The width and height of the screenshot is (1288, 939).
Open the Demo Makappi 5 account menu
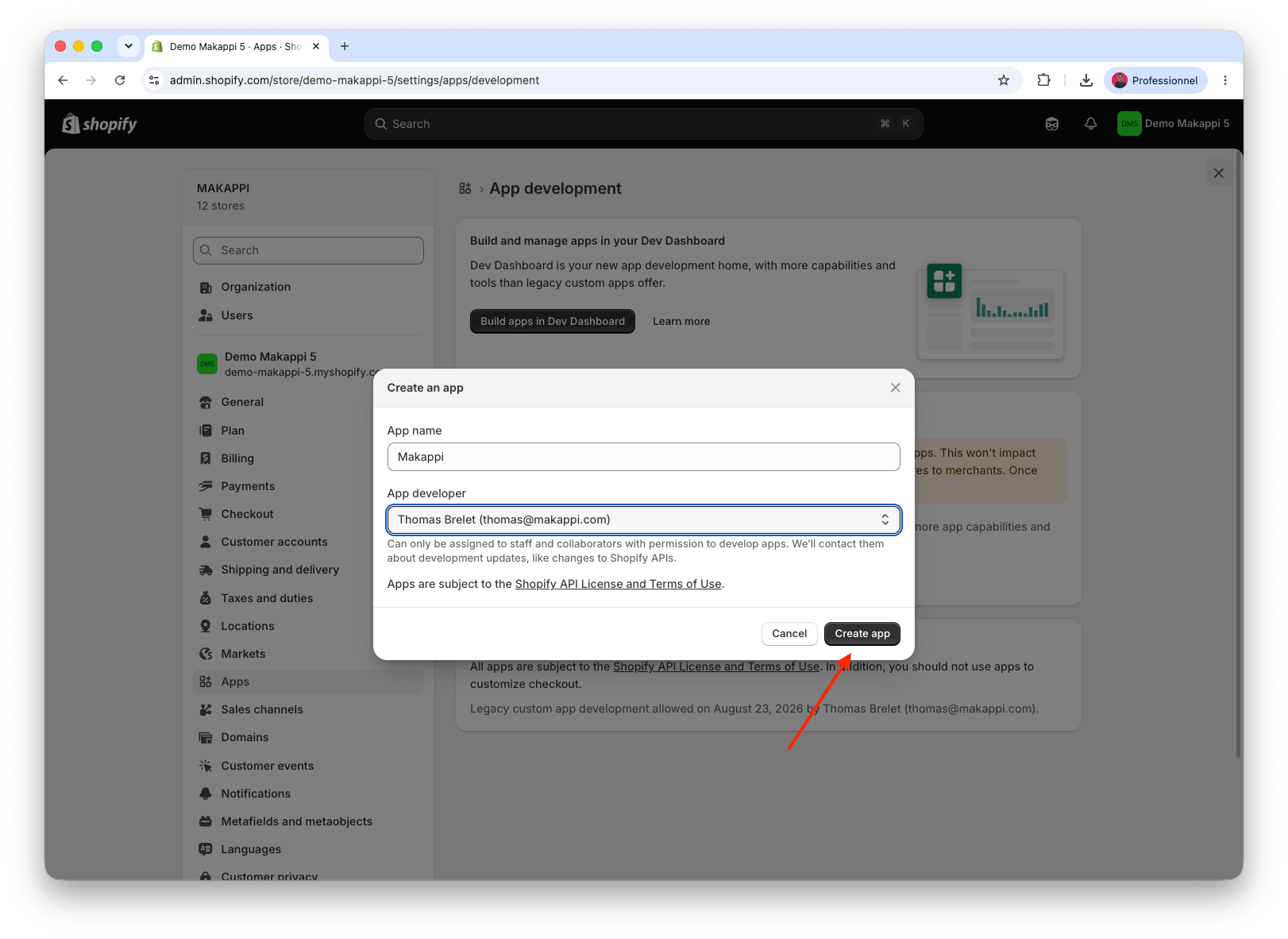pos(1173,124)
